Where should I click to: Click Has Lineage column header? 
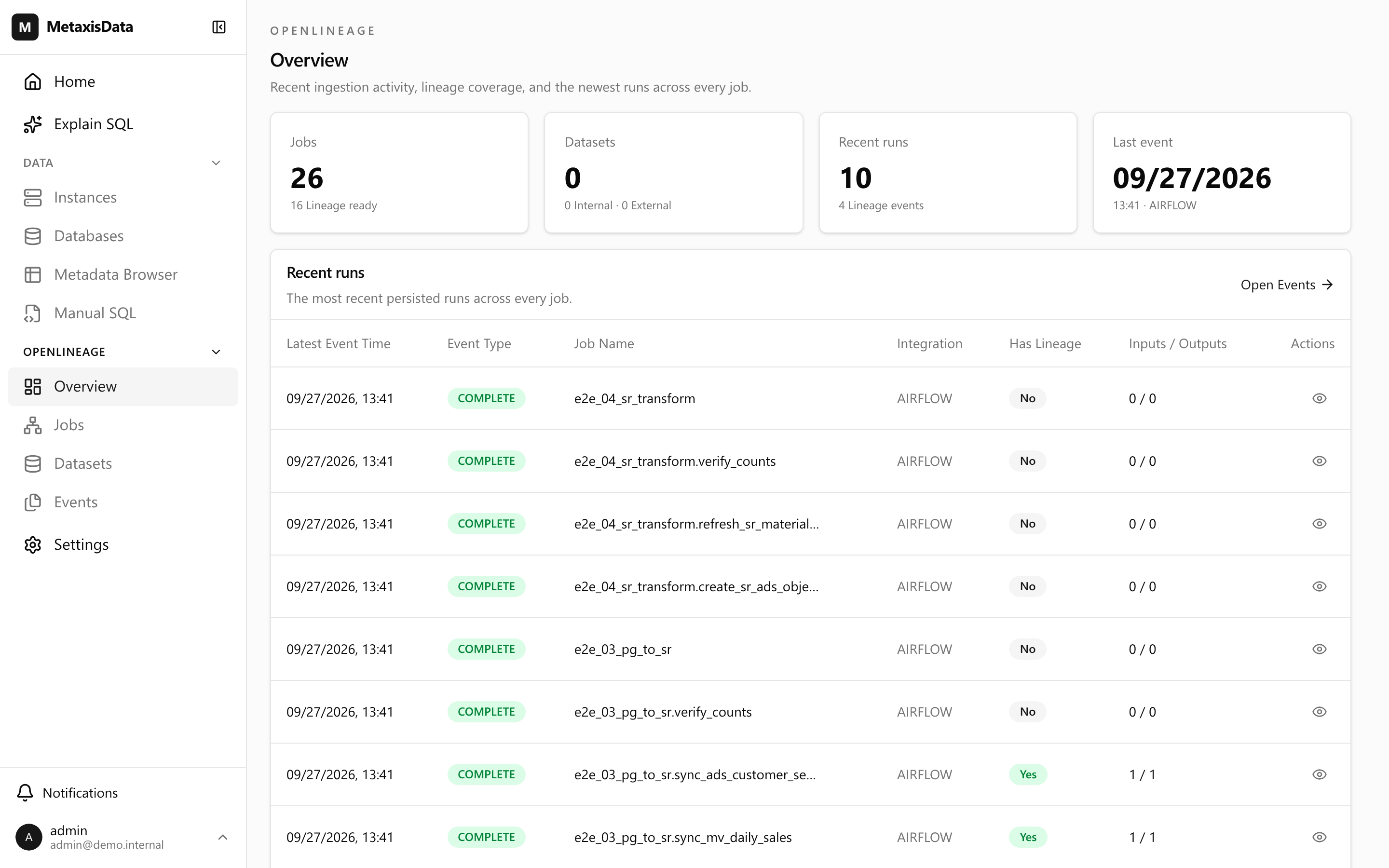click(x=1045, y=343)
